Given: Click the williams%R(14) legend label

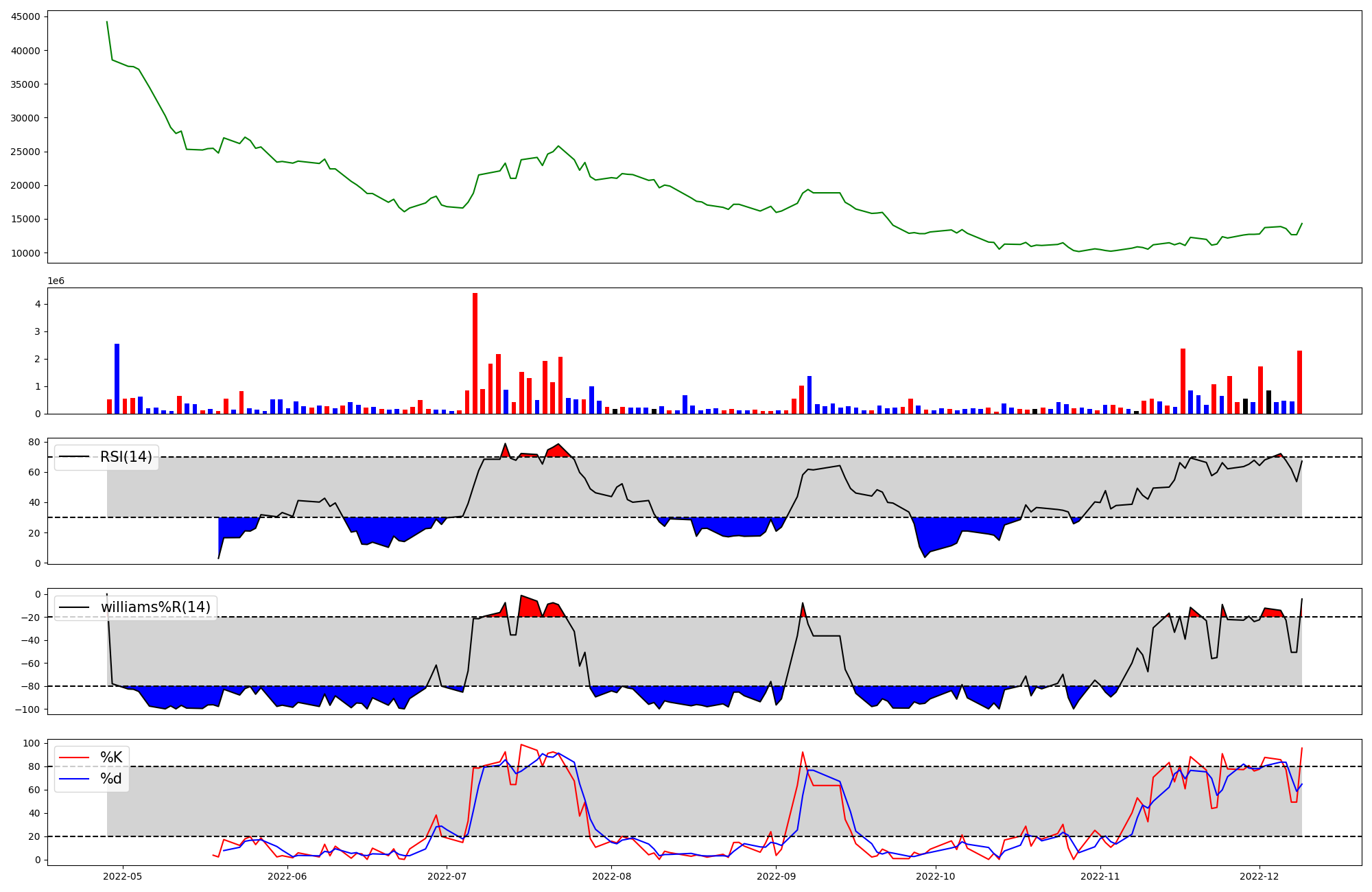Looking at the screenshot, I should [156, 607].
